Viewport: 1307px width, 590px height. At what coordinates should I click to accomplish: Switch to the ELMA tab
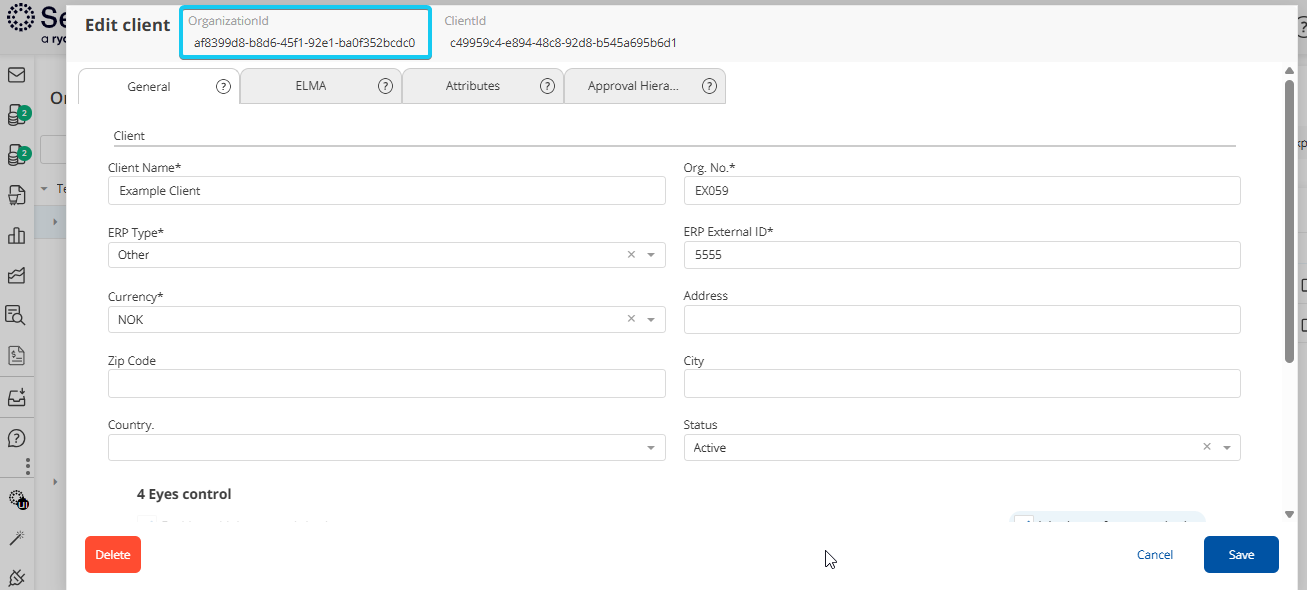[x=310, y=86]
